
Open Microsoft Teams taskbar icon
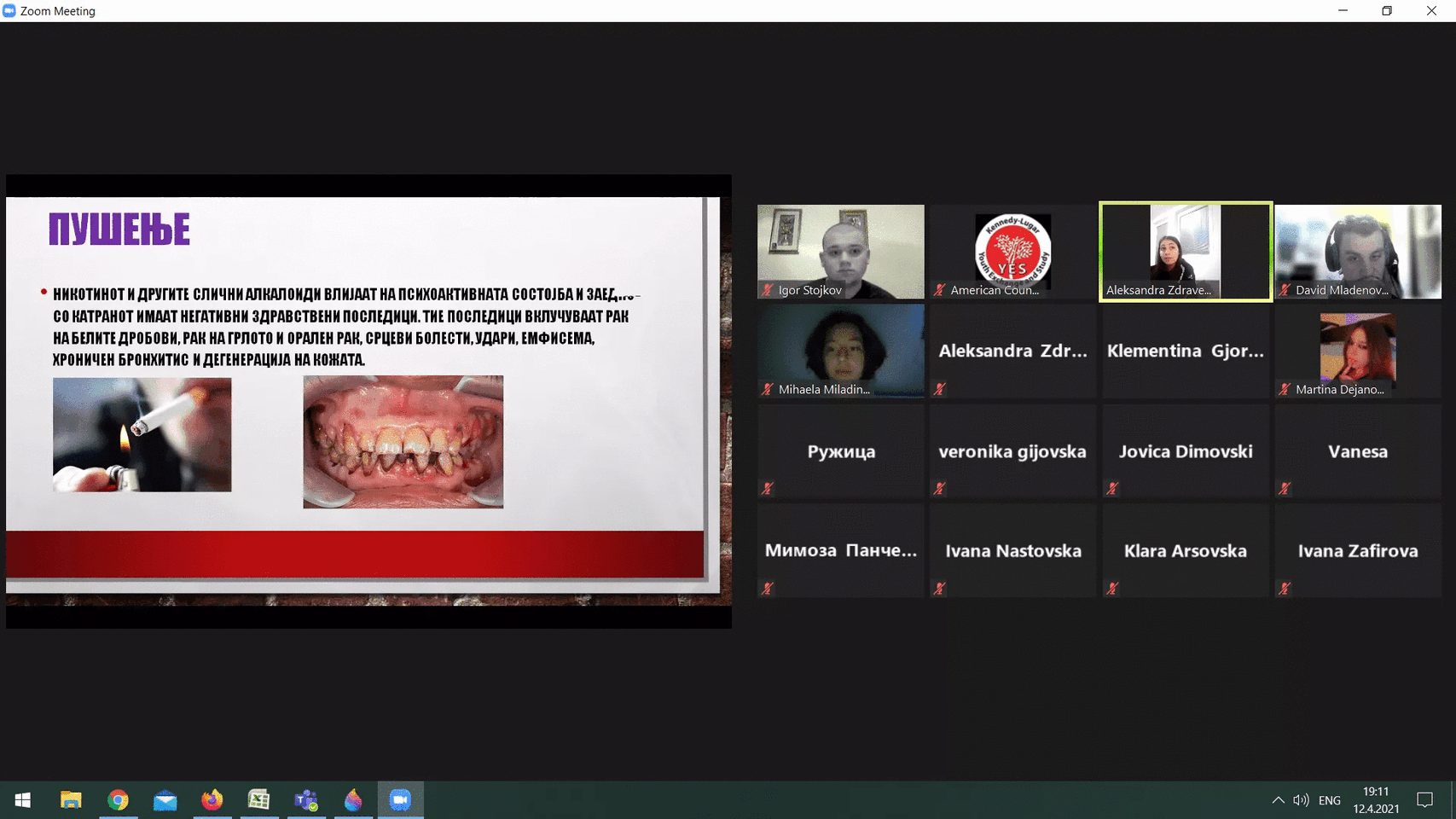coord(305,800)
